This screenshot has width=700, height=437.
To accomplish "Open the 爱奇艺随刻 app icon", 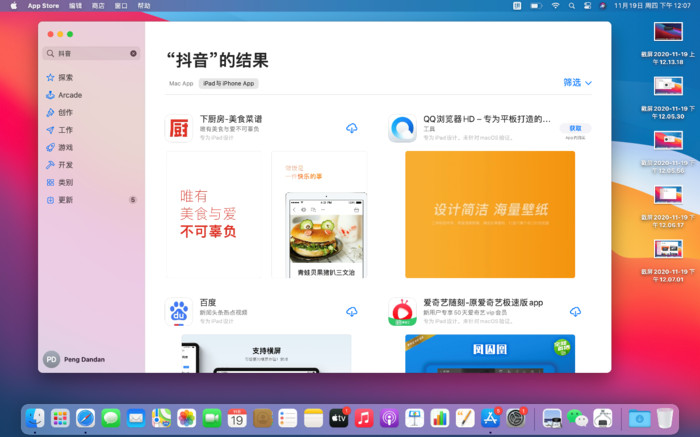I will (x=402, y=312).
